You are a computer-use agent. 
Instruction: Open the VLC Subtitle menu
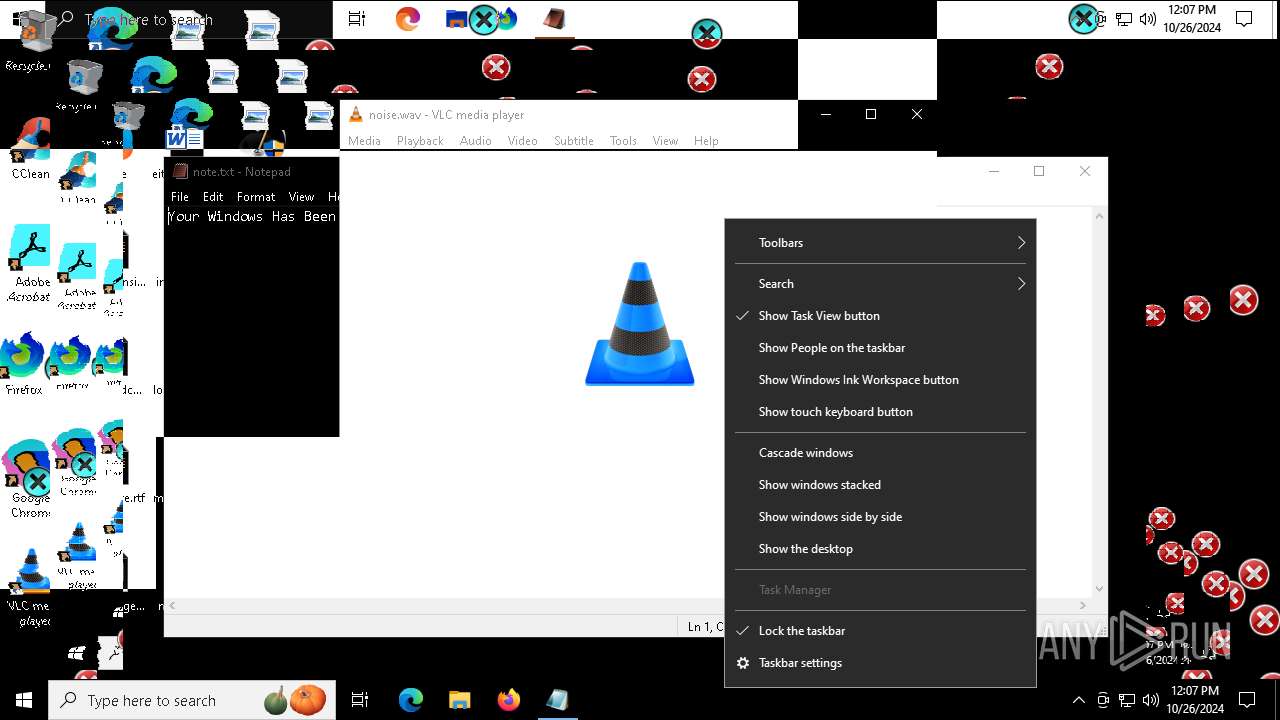pyautogui.click(x=574, y=141)
